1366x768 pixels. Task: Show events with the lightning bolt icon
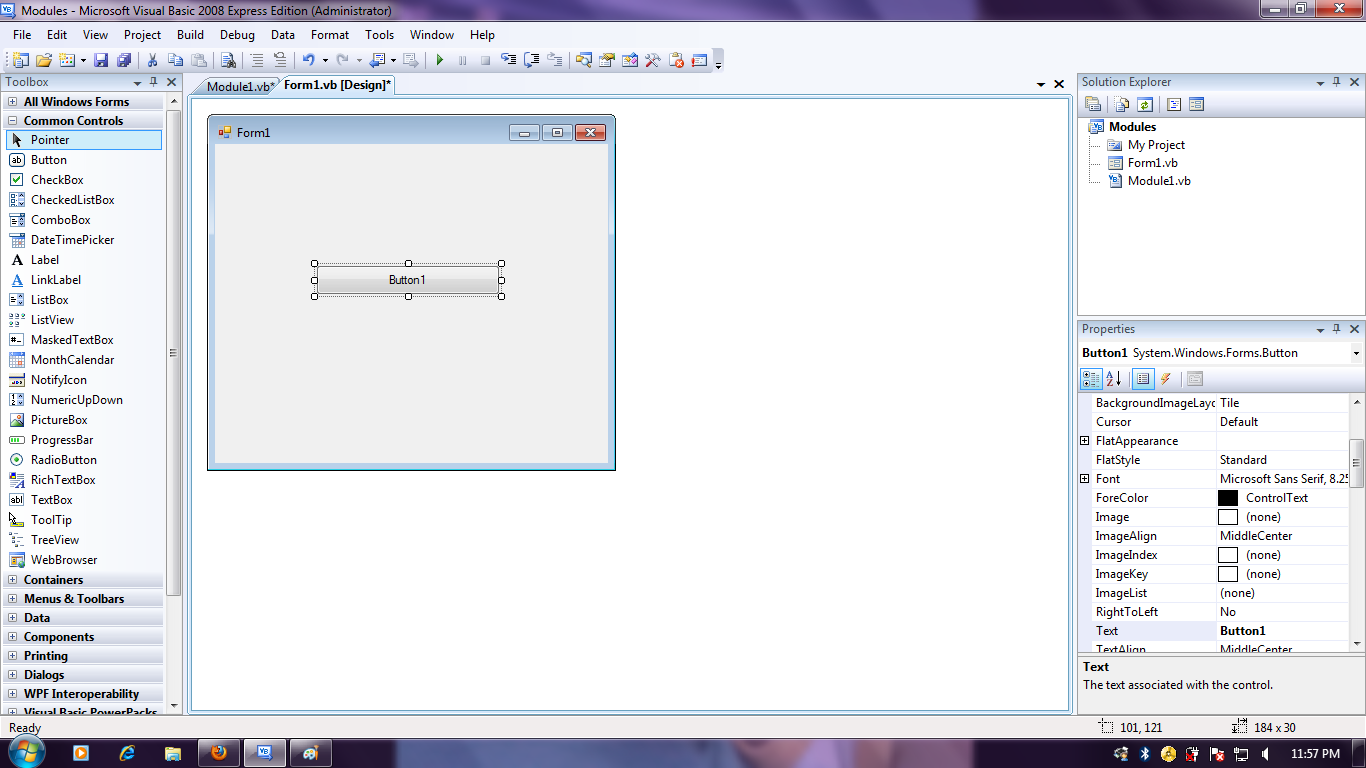pos(1166,379)
